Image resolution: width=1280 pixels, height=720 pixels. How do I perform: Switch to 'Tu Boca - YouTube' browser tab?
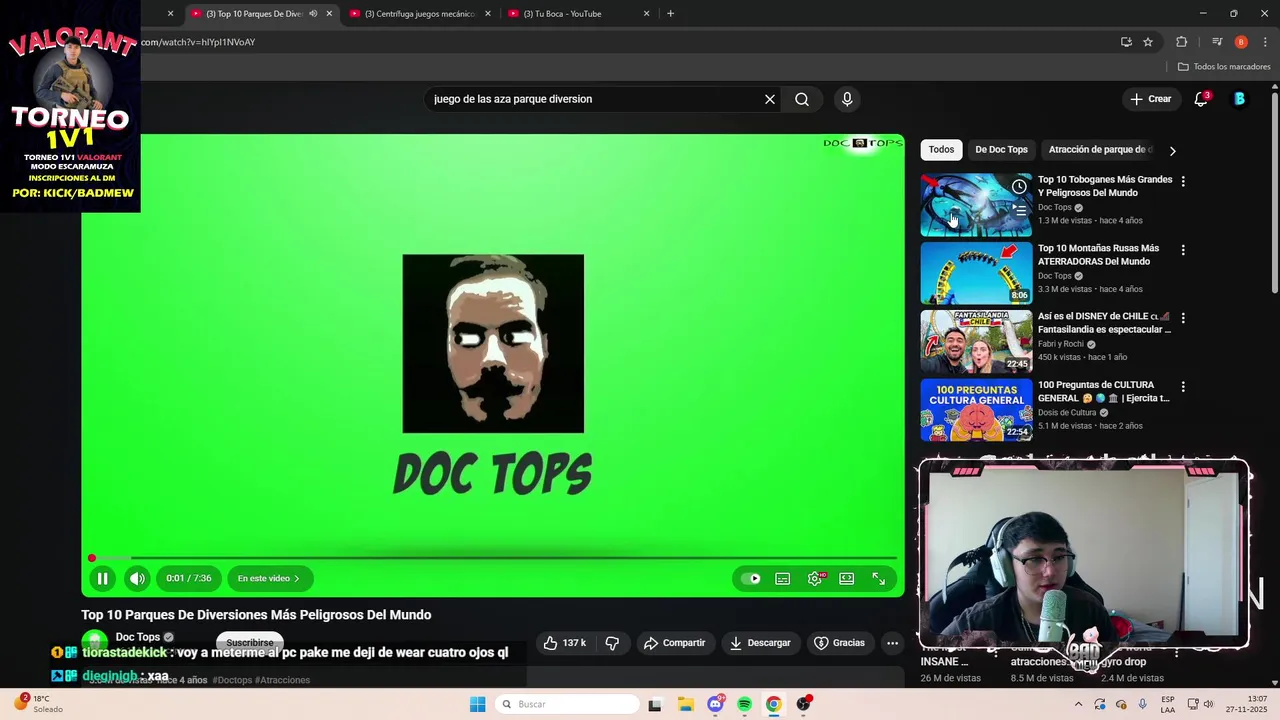pyautogui.click(x=563, y=14)
